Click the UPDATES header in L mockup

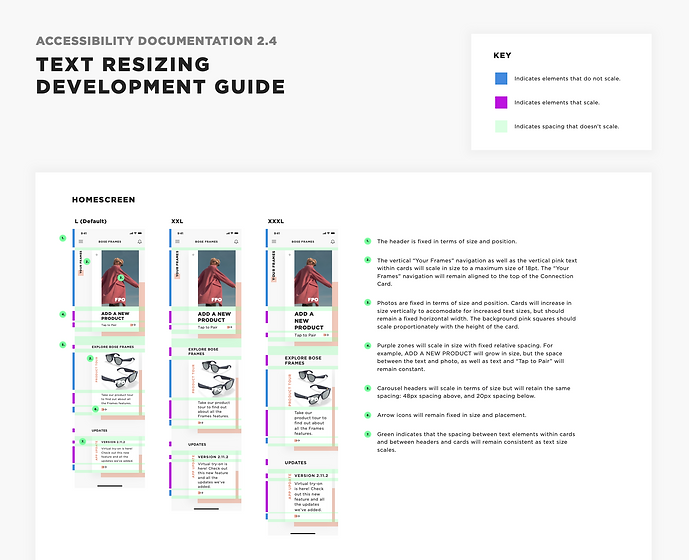coord(99,430)
